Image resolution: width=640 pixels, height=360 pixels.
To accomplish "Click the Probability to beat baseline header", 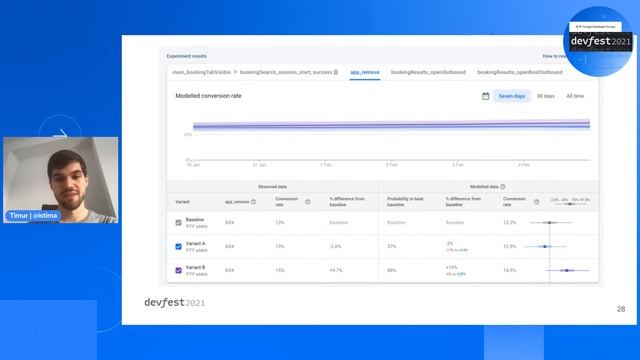I will click(x=405, y=202).
